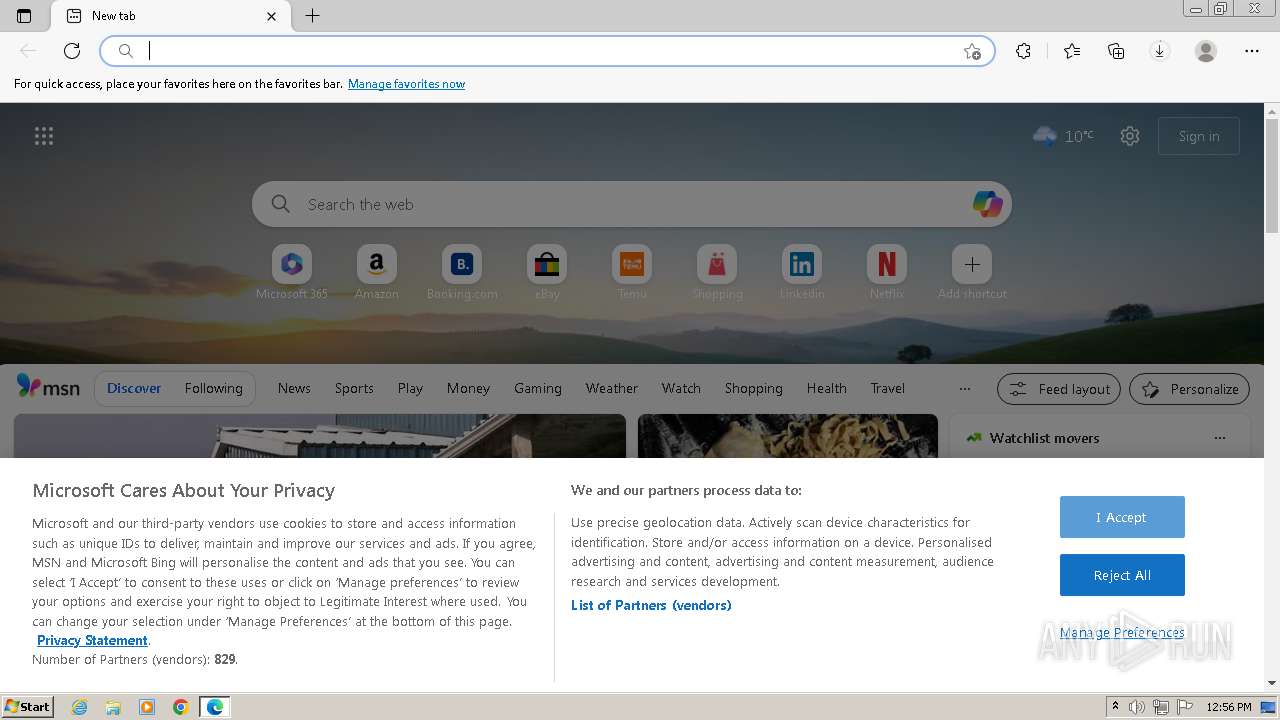Click the Sign in button
The image size is (1280, 720).
point(1199,136)
